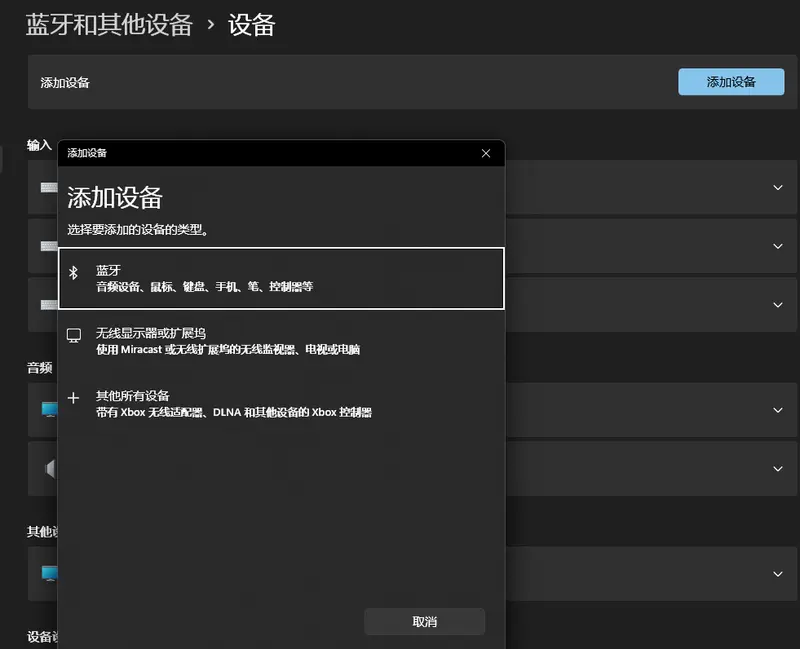Click the monitor icon in 音频 section
This screenshot has height=649, width=800.
click(49, 409)
